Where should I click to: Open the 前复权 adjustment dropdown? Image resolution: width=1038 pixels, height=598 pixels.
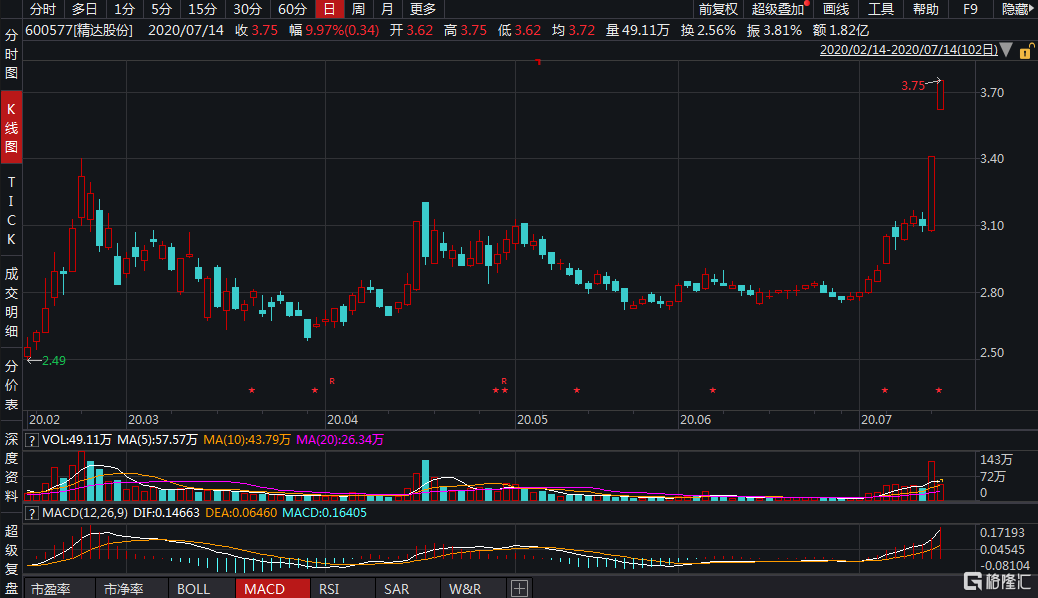[718, 9]
